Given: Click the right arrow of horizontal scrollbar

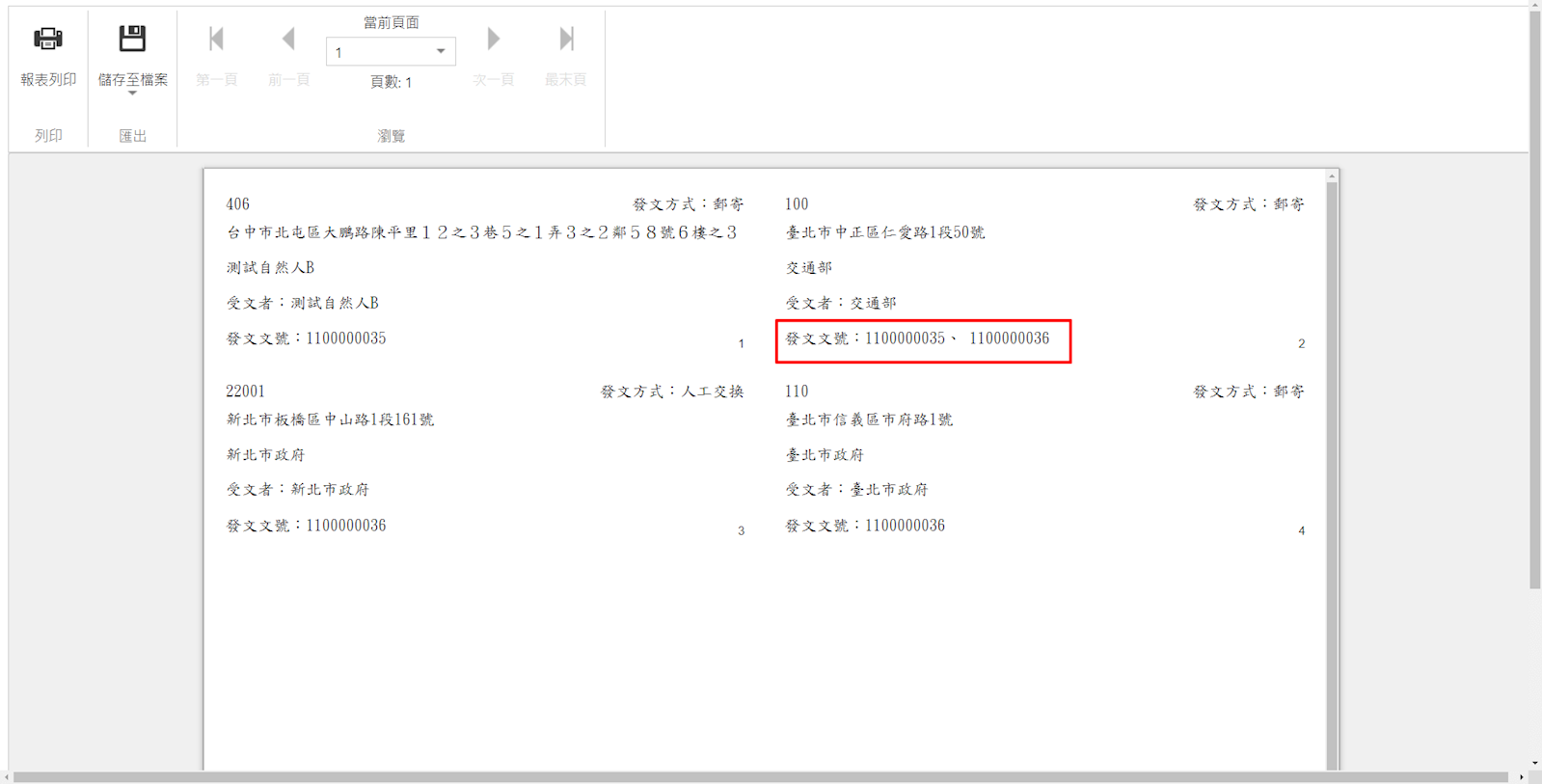Looking at the screenshot, I should 1522,777.
